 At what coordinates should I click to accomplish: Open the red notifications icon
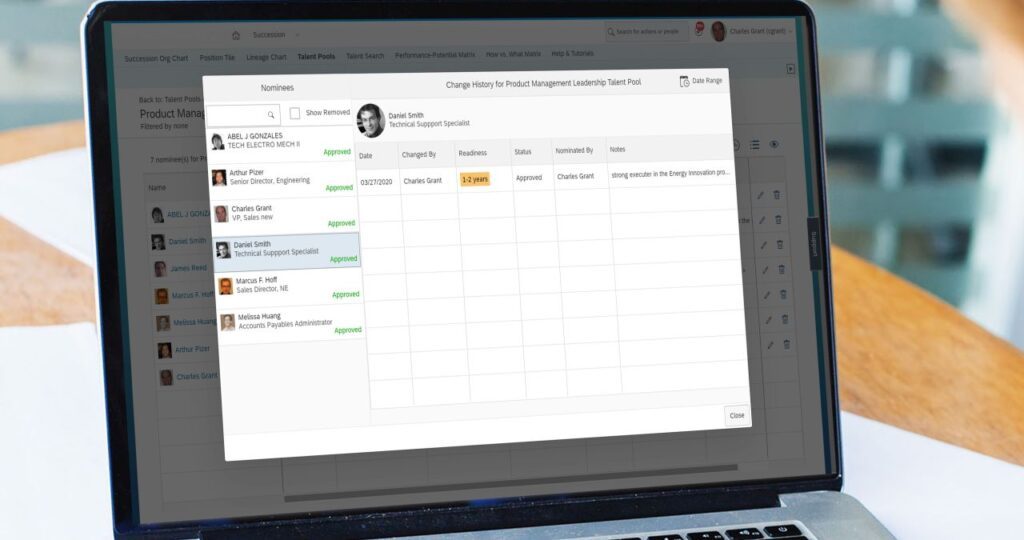(x=700, y=30)
